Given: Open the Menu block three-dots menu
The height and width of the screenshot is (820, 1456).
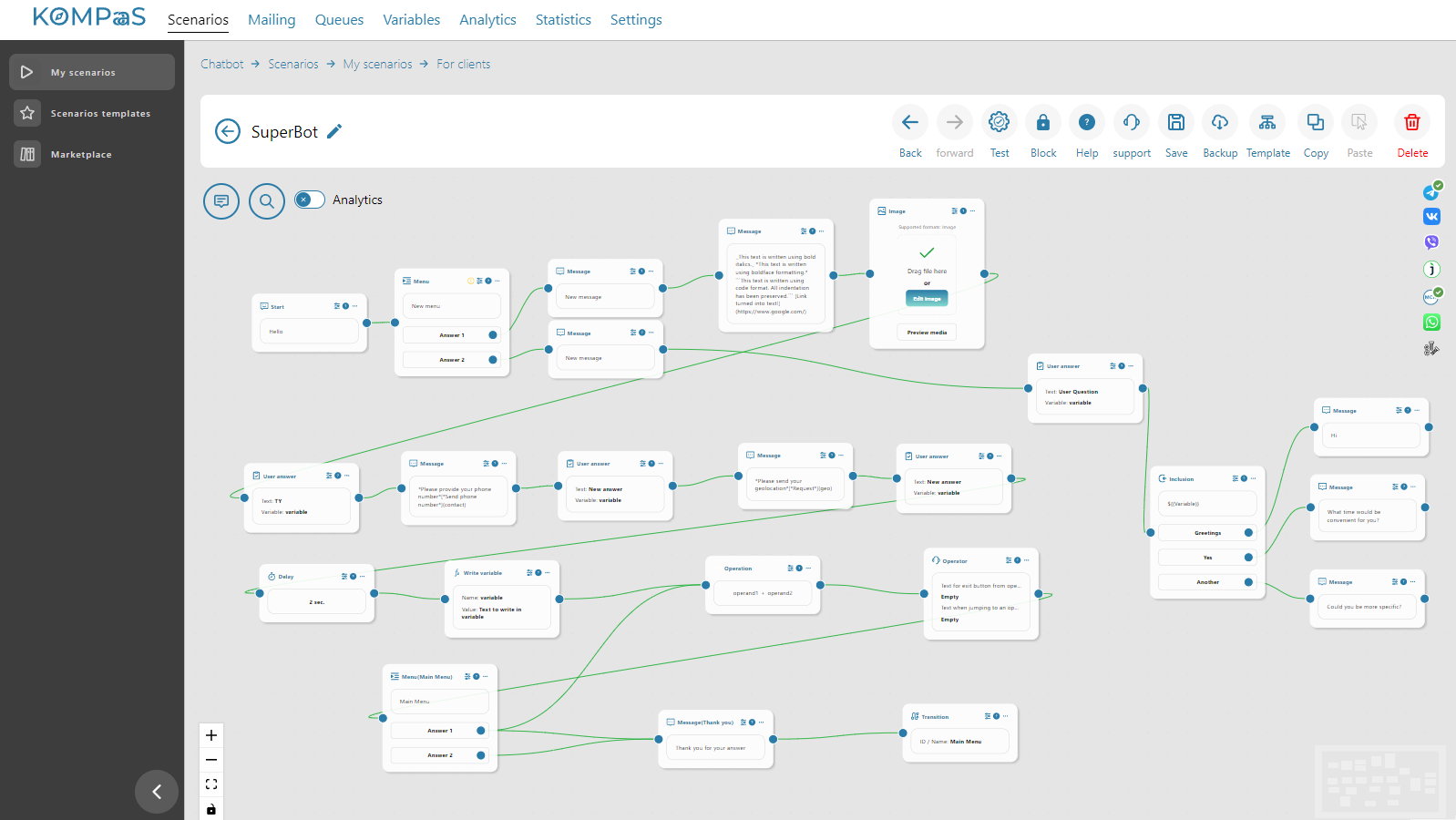Looking at the screenshot, I should (497, 281).
